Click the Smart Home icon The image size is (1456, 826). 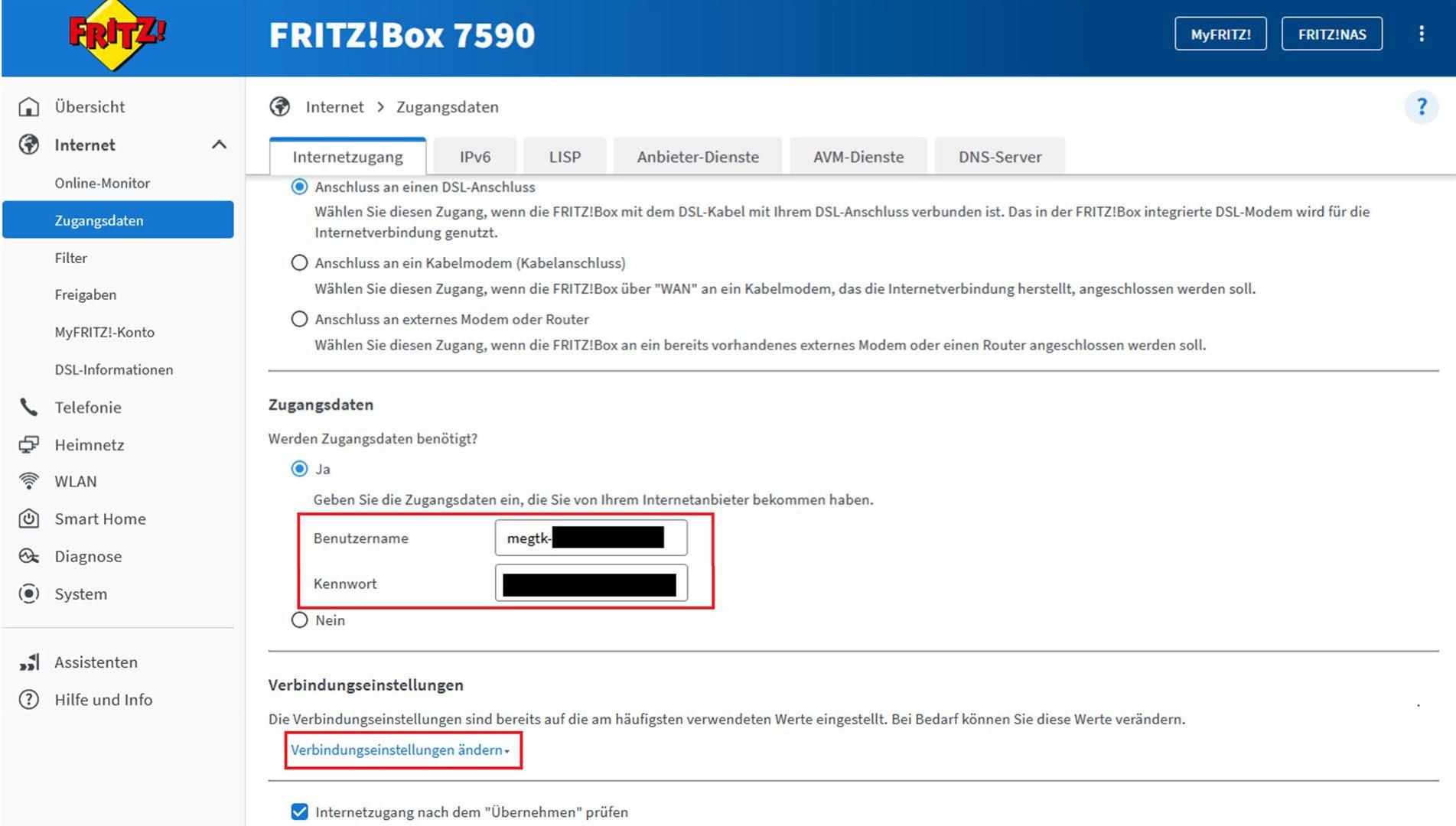pyautogui.click(x=29, y=519)
